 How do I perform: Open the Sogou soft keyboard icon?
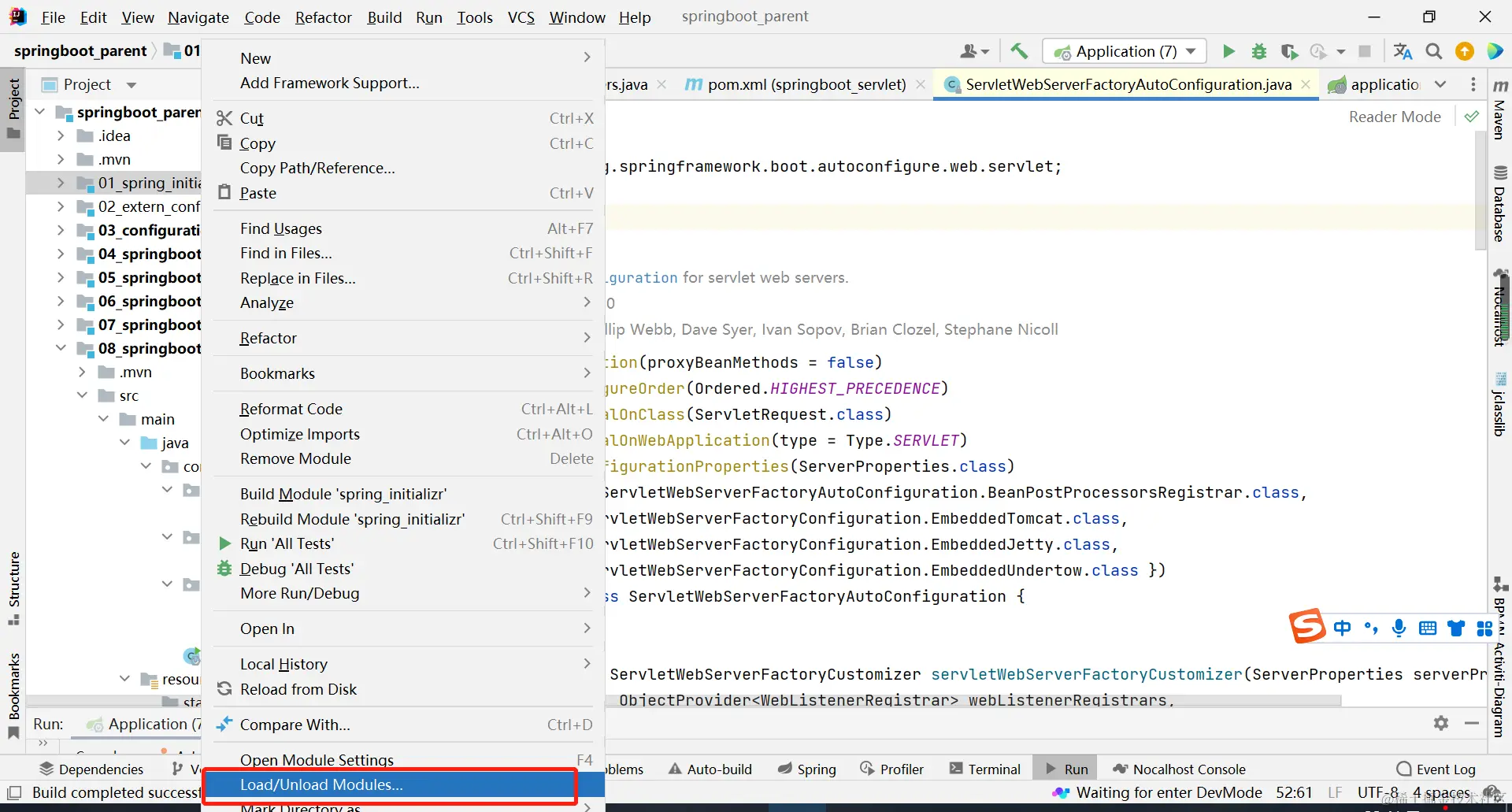tap(1427, 628)
